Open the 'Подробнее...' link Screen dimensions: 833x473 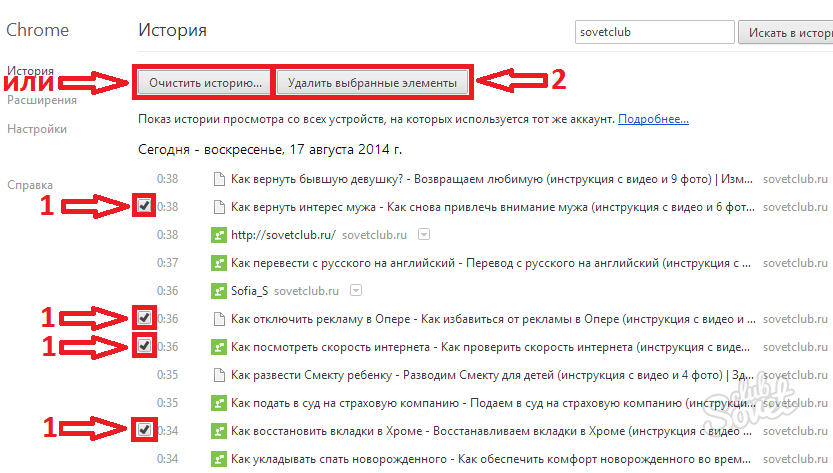point(653,119)
